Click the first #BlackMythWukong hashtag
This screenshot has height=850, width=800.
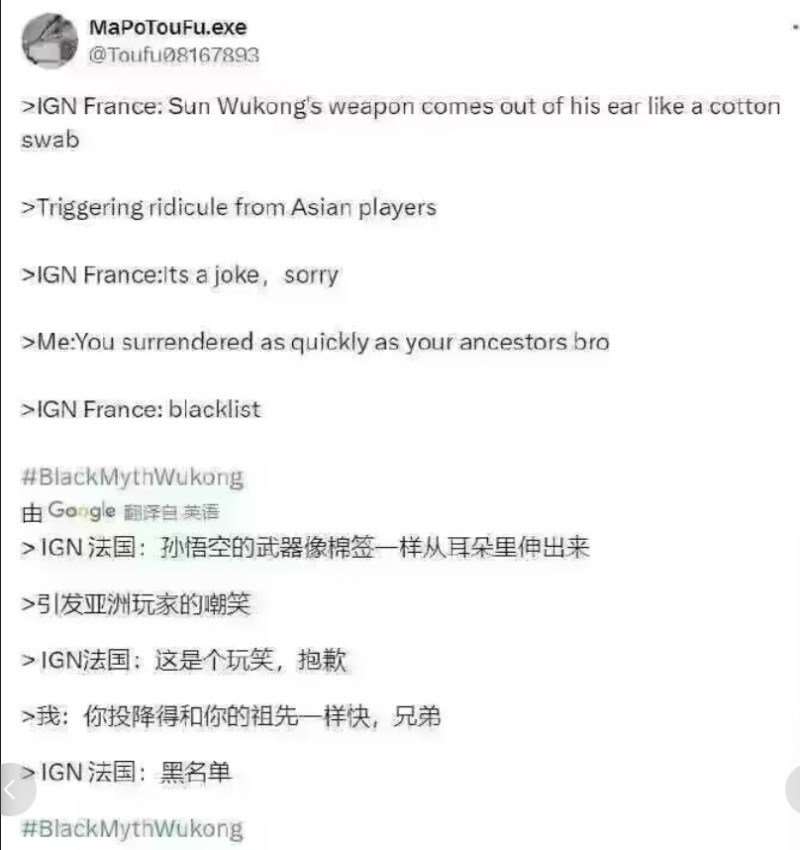[132, 478]
